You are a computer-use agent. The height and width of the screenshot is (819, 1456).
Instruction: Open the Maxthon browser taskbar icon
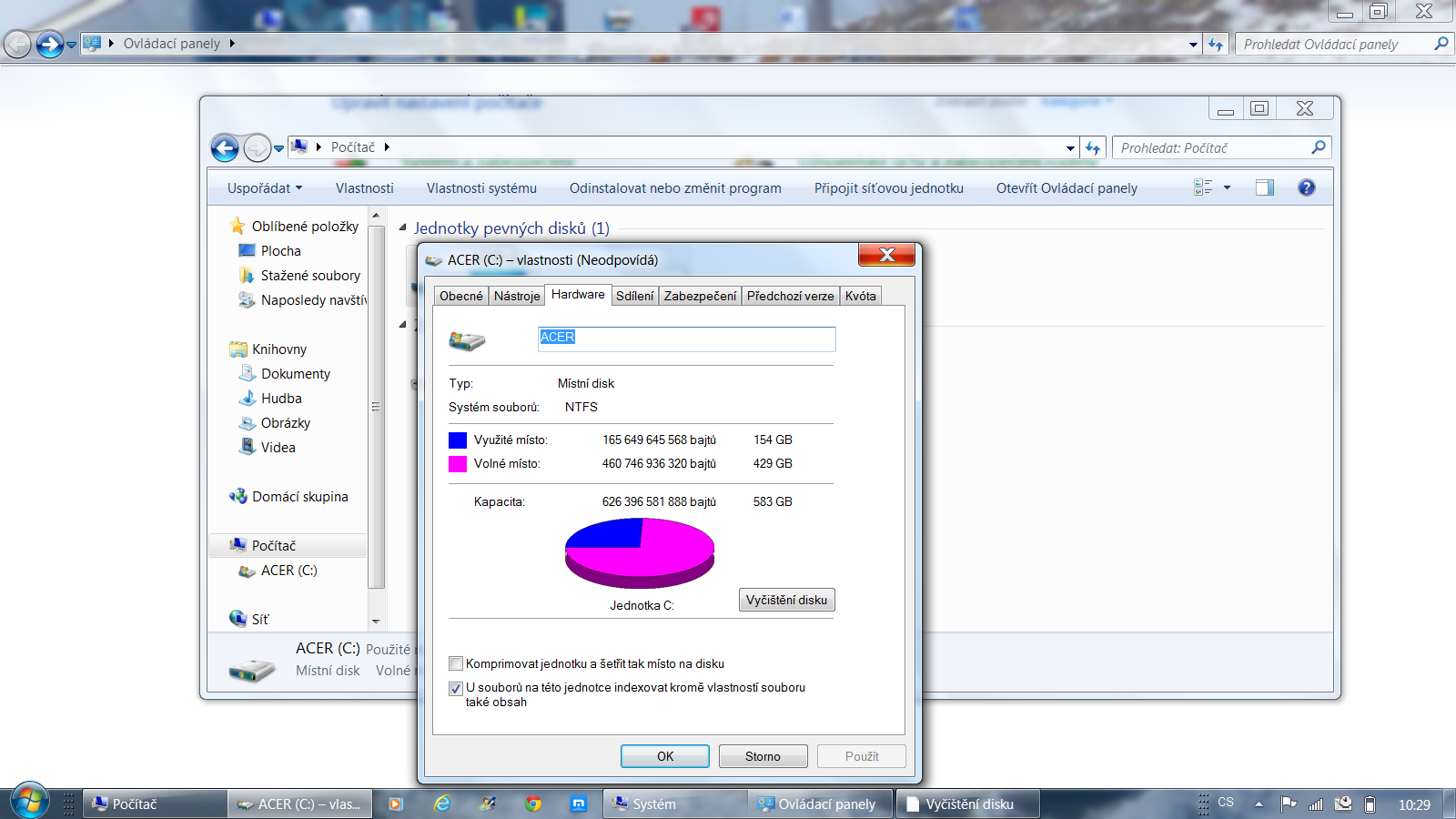point(579,804)
